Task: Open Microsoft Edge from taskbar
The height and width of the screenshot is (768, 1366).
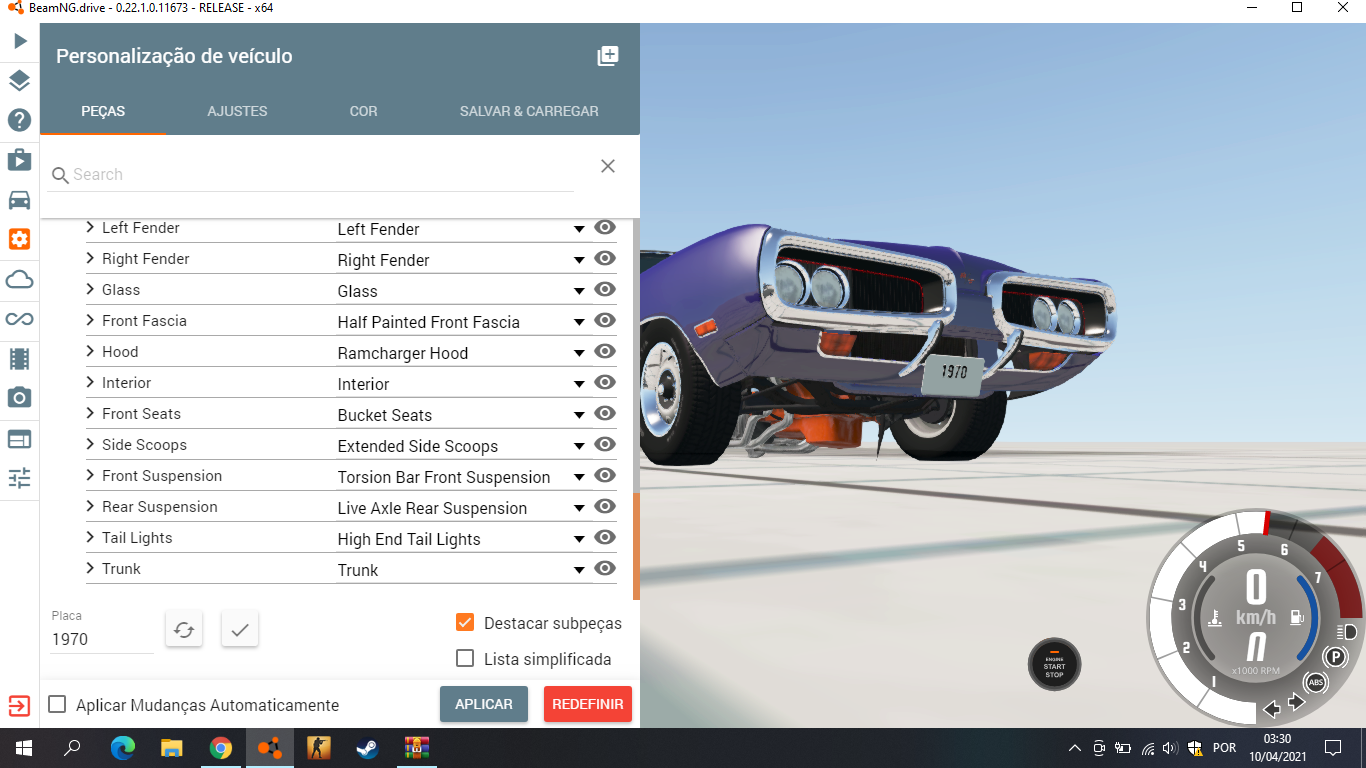Action: (123, 748)
